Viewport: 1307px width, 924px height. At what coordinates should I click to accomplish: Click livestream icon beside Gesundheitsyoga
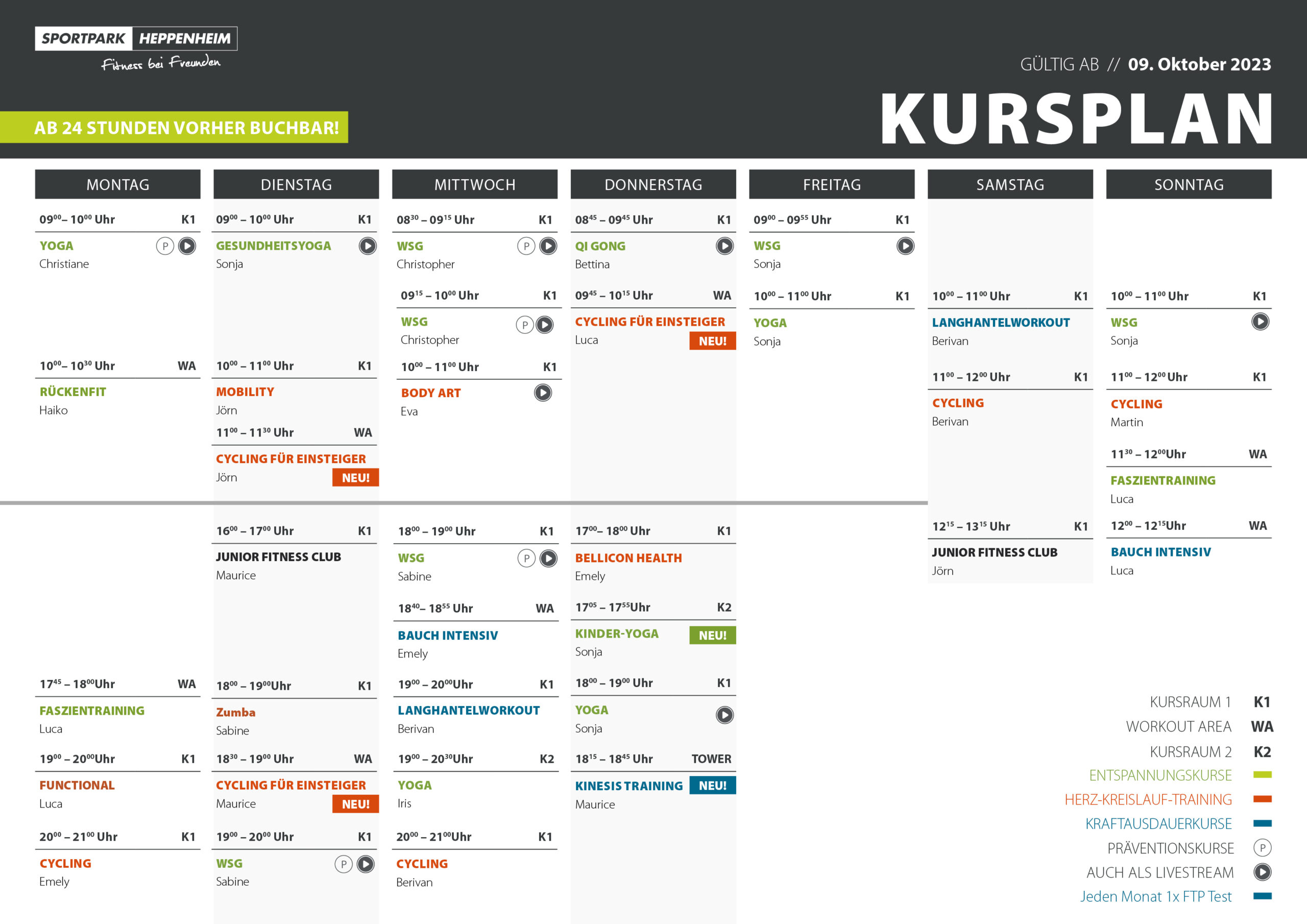click(367, 246)
